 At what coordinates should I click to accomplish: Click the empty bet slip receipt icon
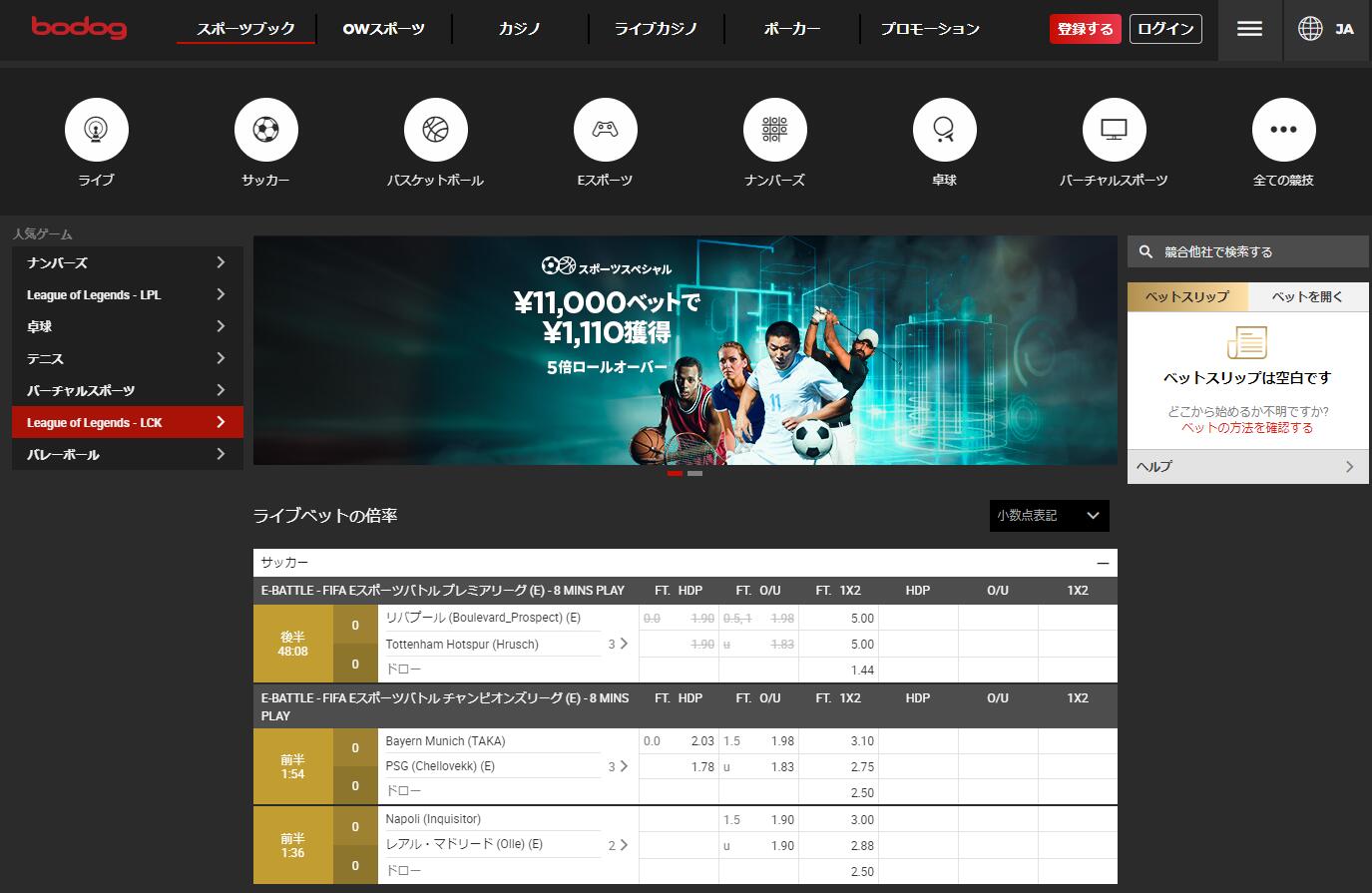1247,343
